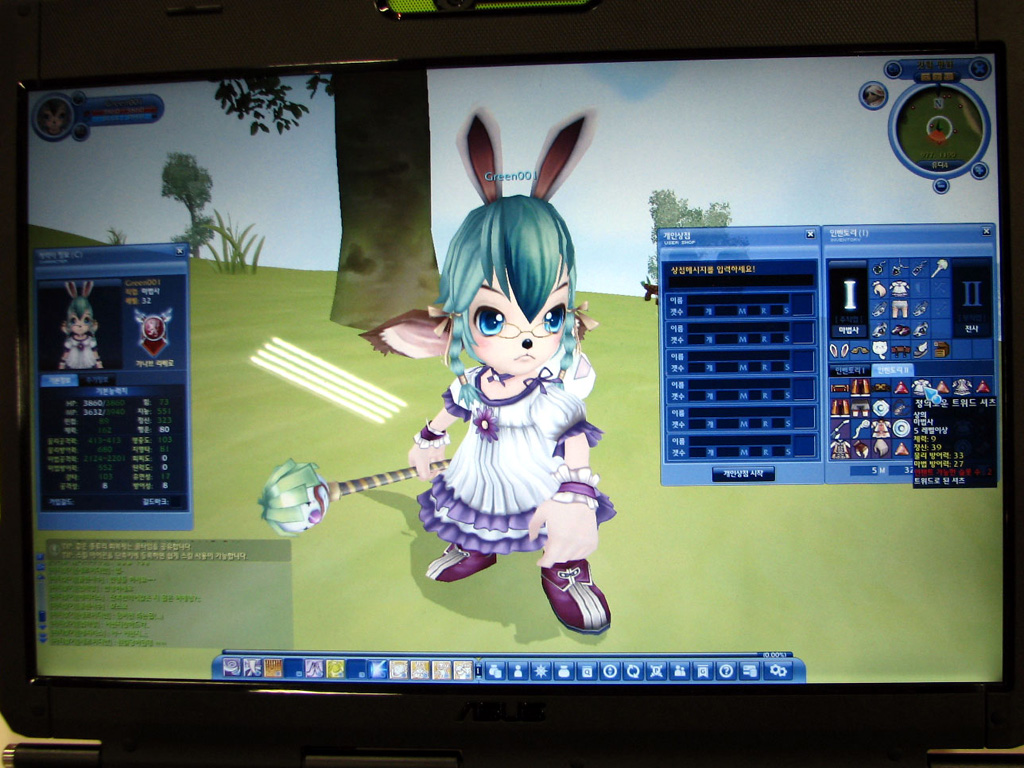Click the Green001 name above the character

coord(511,176)
